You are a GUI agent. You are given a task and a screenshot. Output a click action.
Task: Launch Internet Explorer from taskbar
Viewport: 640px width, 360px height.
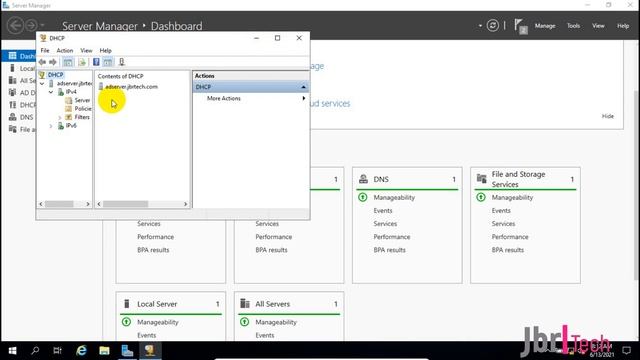(x=82, y=350)
